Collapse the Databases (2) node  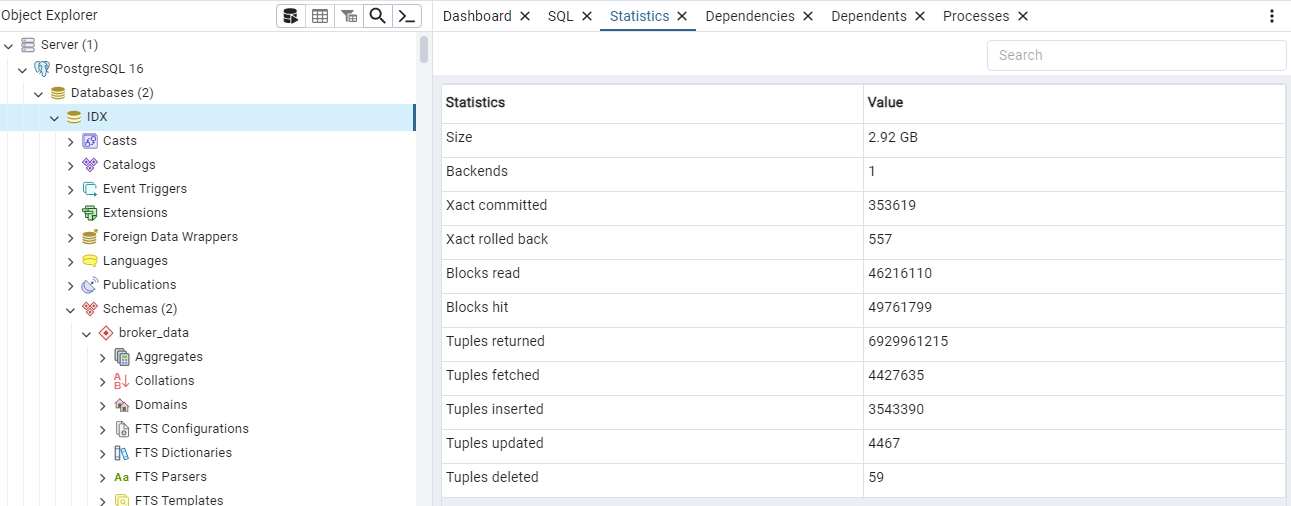39,93
